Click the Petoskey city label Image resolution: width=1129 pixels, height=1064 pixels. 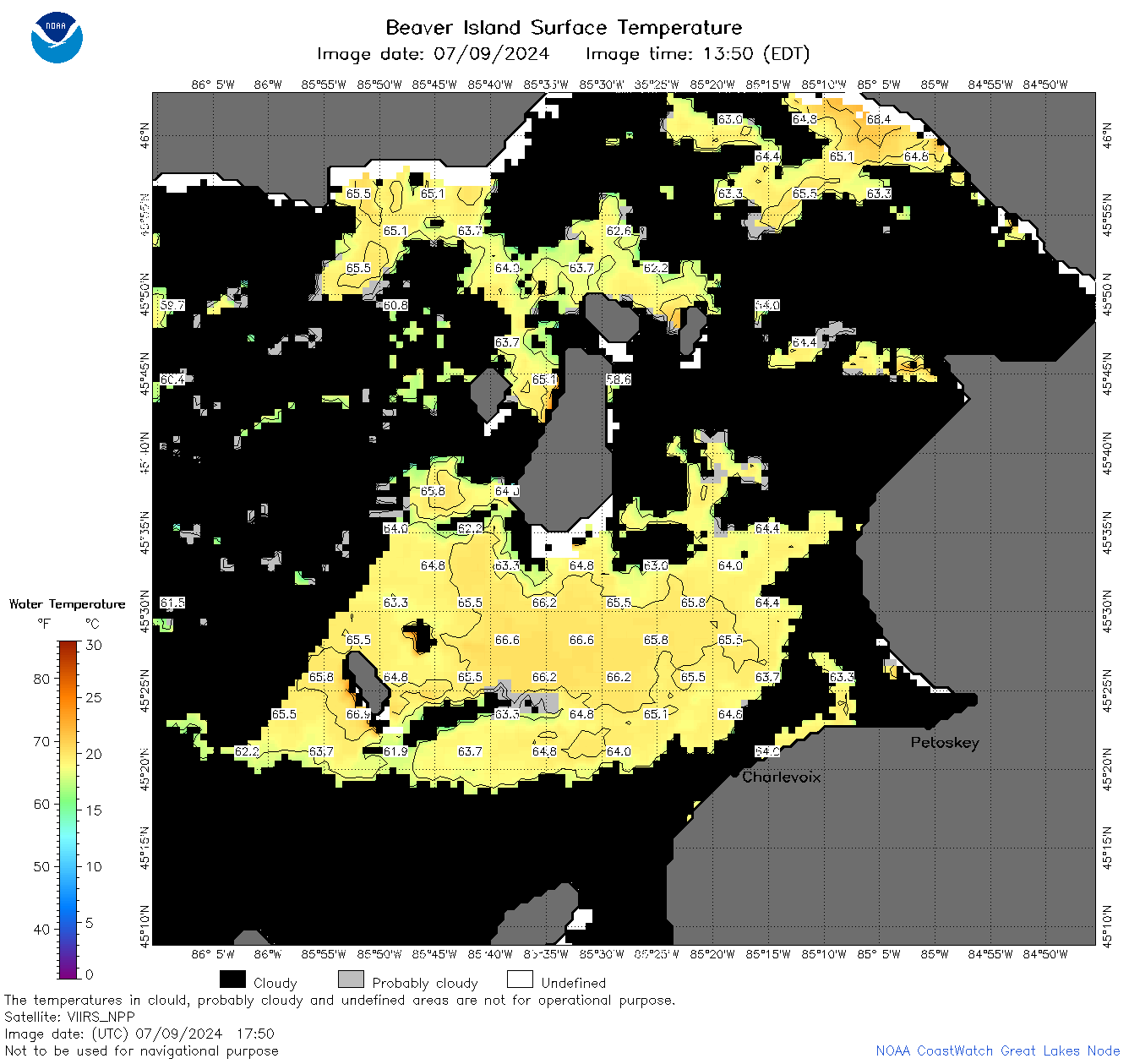945,742
